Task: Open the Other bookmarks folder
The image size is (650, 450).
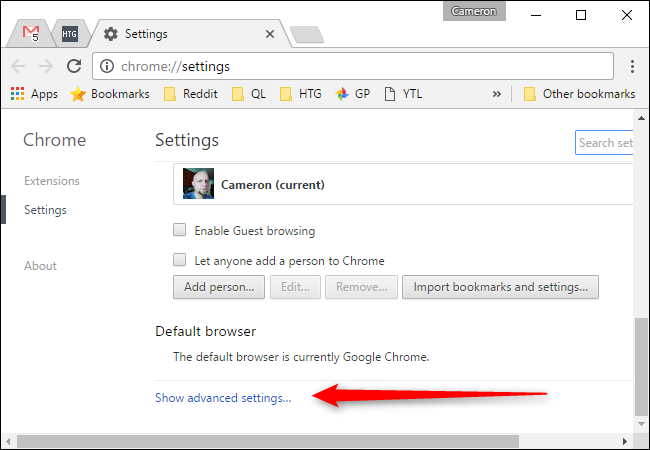Action: tap(579, 94)
